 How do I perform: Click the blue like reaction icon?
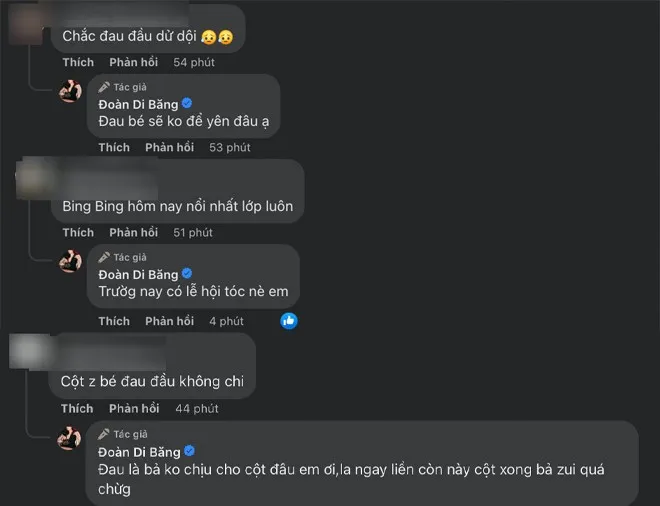coord(289,320)
